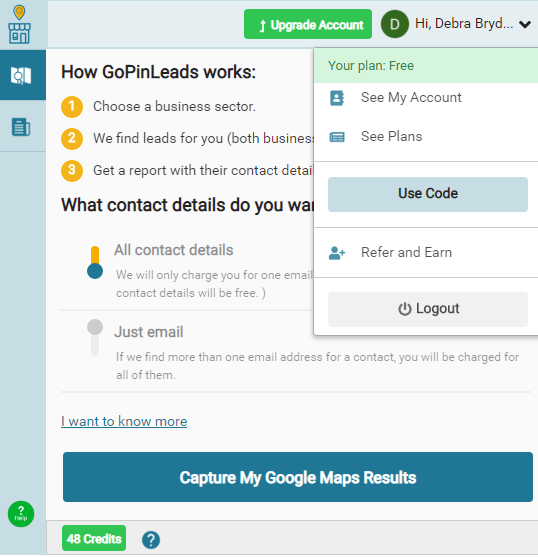Toggle the All contact details switch

pyautogui.click(x=95, y=262)
